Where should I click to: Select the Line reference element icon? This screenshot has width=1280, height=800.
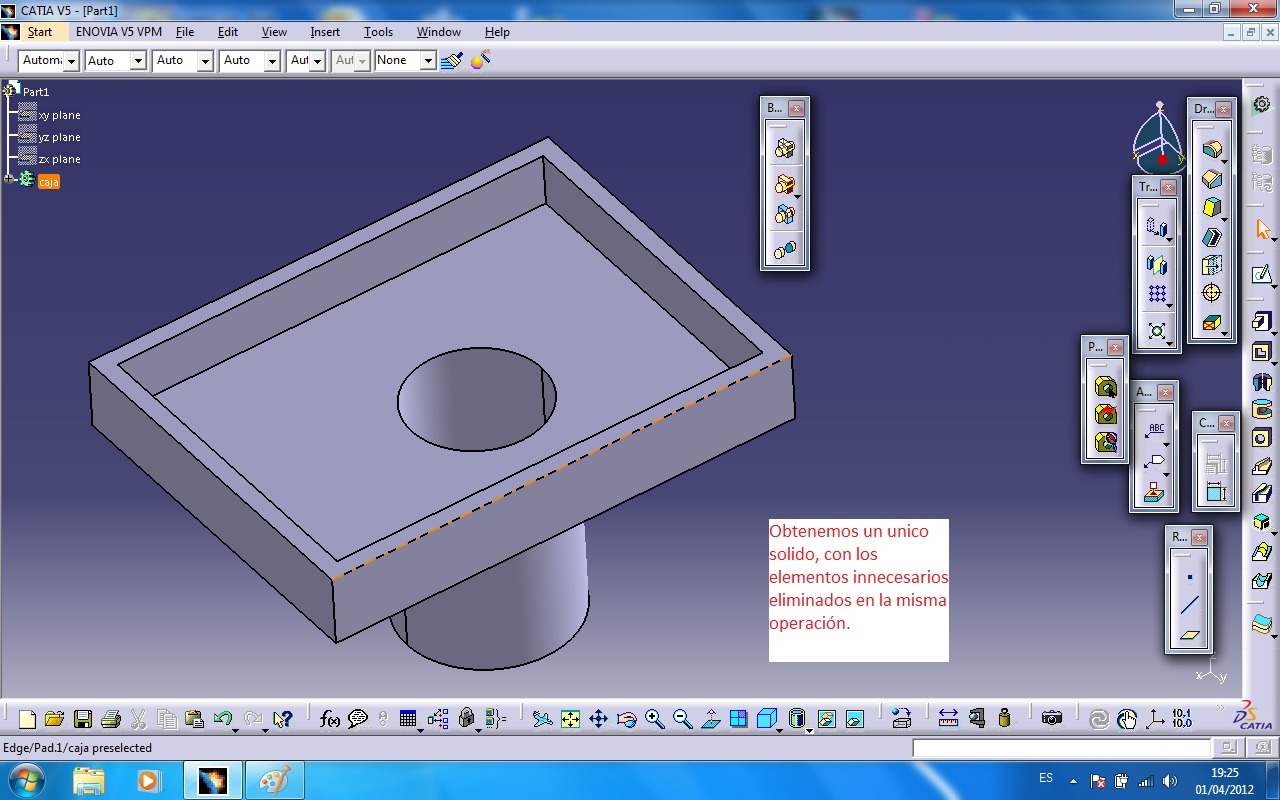(1189, 606)
